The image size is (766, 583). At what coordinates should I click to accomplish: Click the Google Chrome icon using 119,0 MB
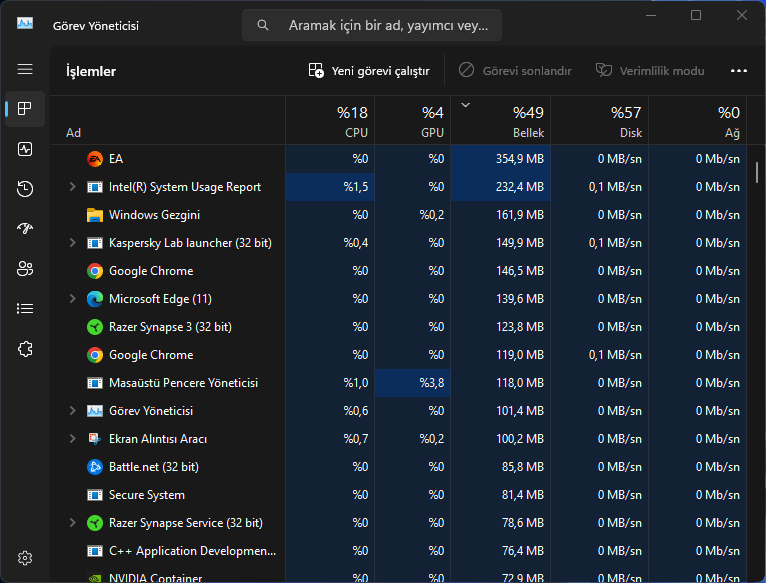tap(95, 355)
